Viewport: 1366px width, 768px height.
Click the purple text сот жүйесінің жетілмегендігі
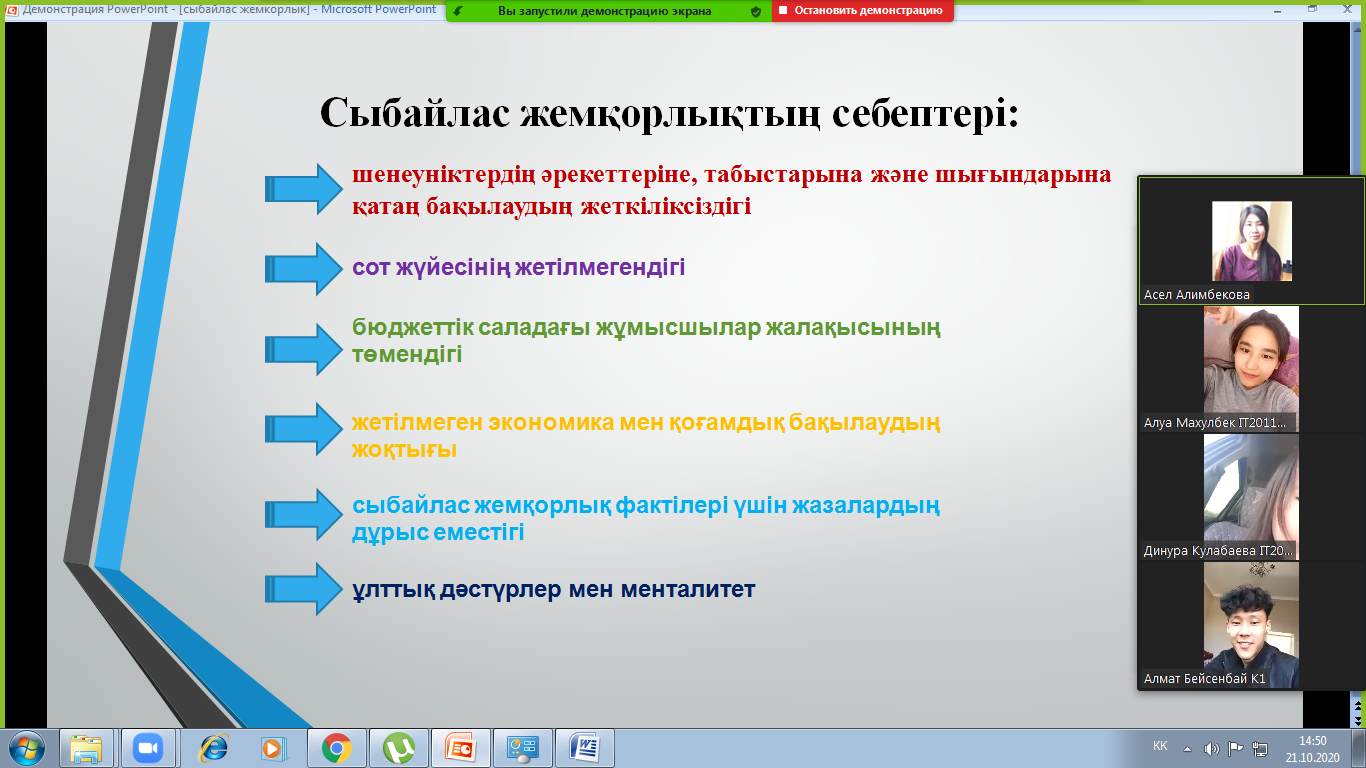pos(518,267)
